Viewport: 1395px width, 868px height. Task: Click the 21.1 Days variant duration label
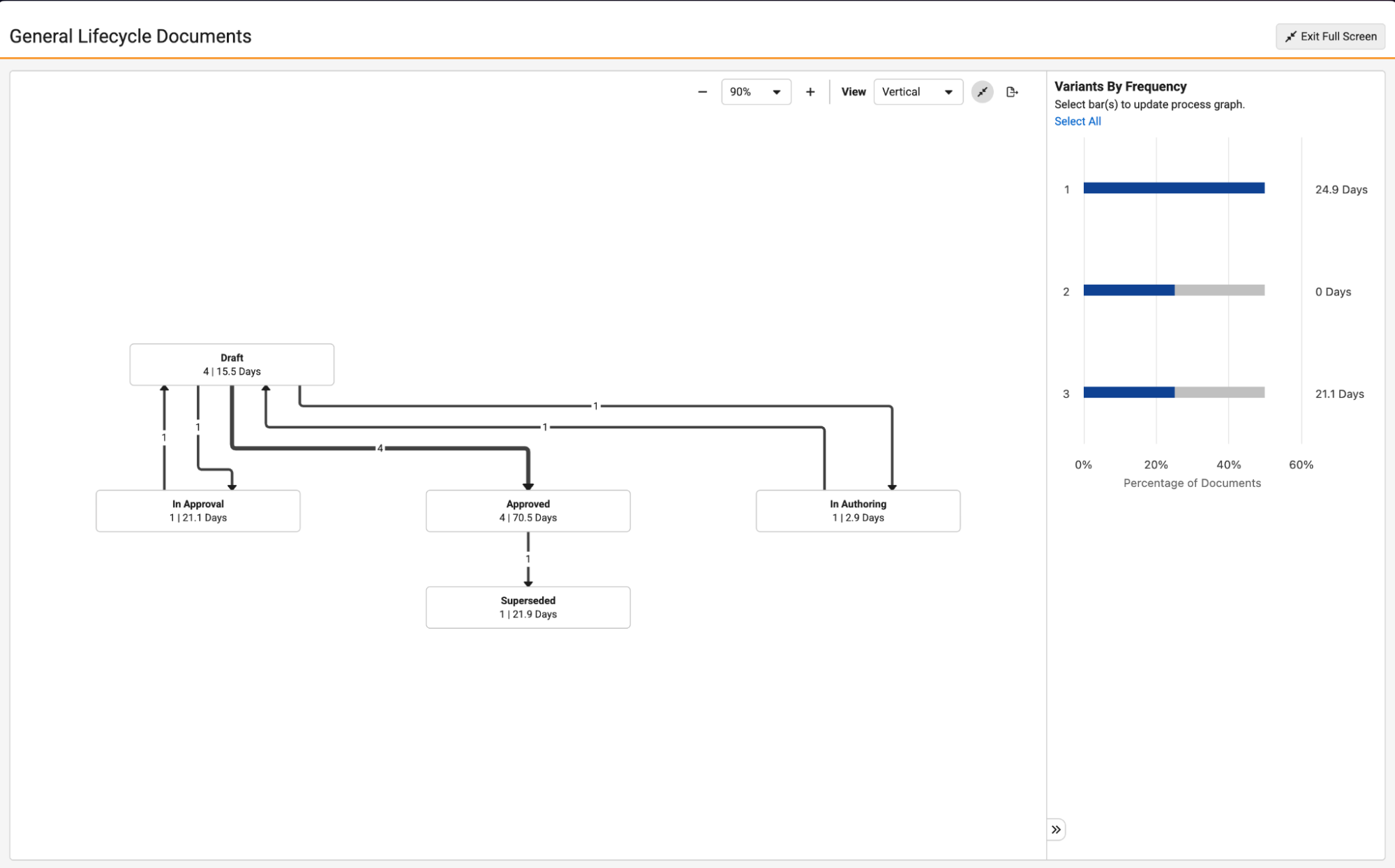1339,394
